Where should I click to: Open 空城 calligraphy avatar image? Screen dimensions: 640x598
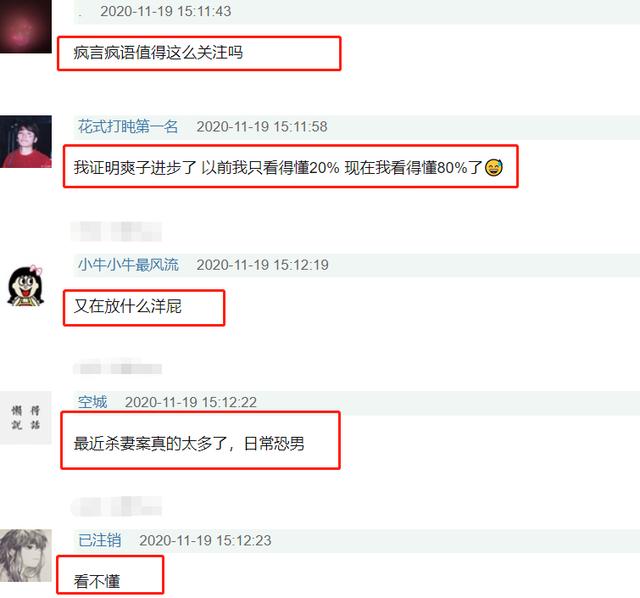click(x=26, y=418)
